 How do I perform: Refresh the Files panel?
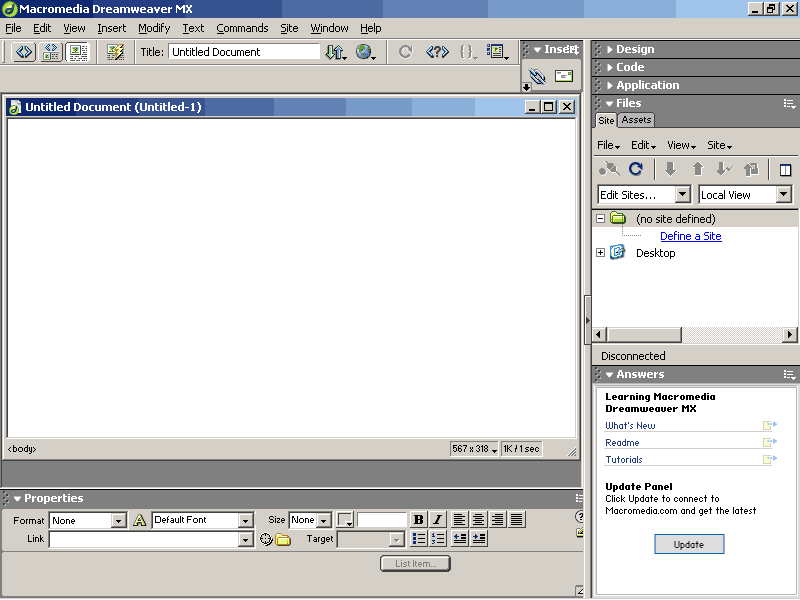tap(637, 169)
